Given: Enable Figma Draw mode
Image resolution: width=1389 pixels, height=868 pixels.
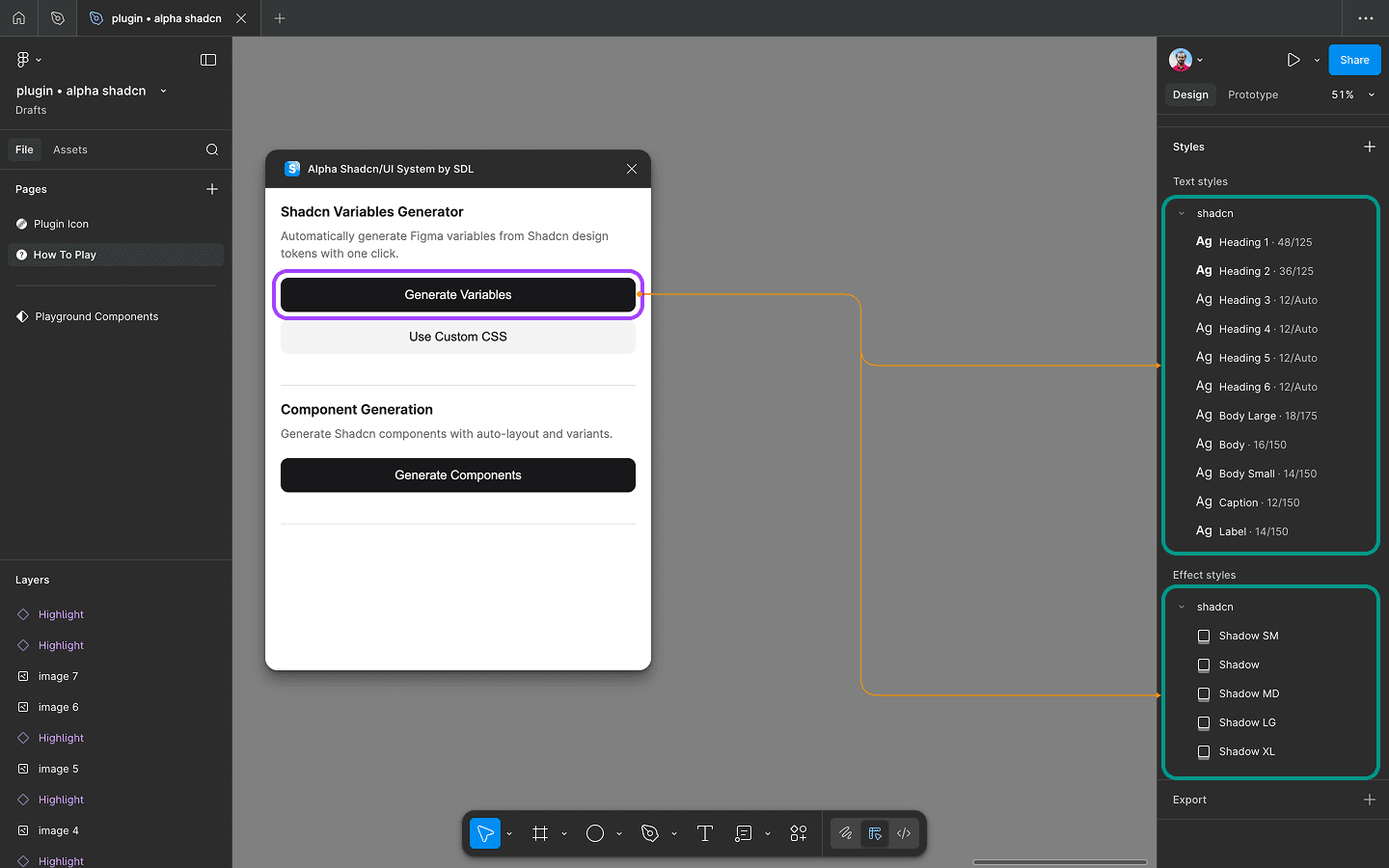Looking at the screenshot, I should coord(846,833).
